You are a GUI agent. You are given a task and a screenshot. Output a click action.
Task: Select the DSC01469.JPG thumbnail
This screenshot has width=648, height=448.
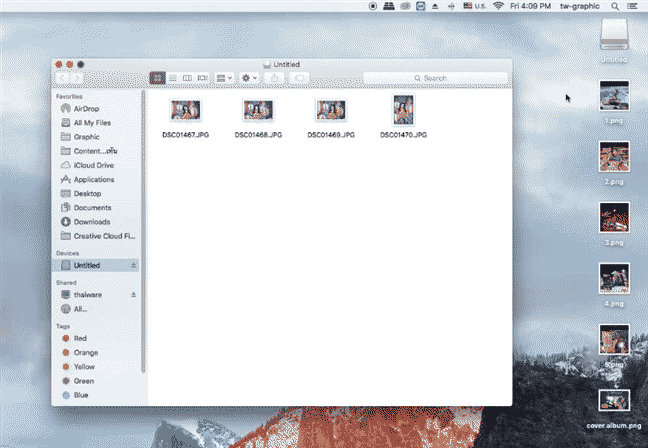click(331, 110)
